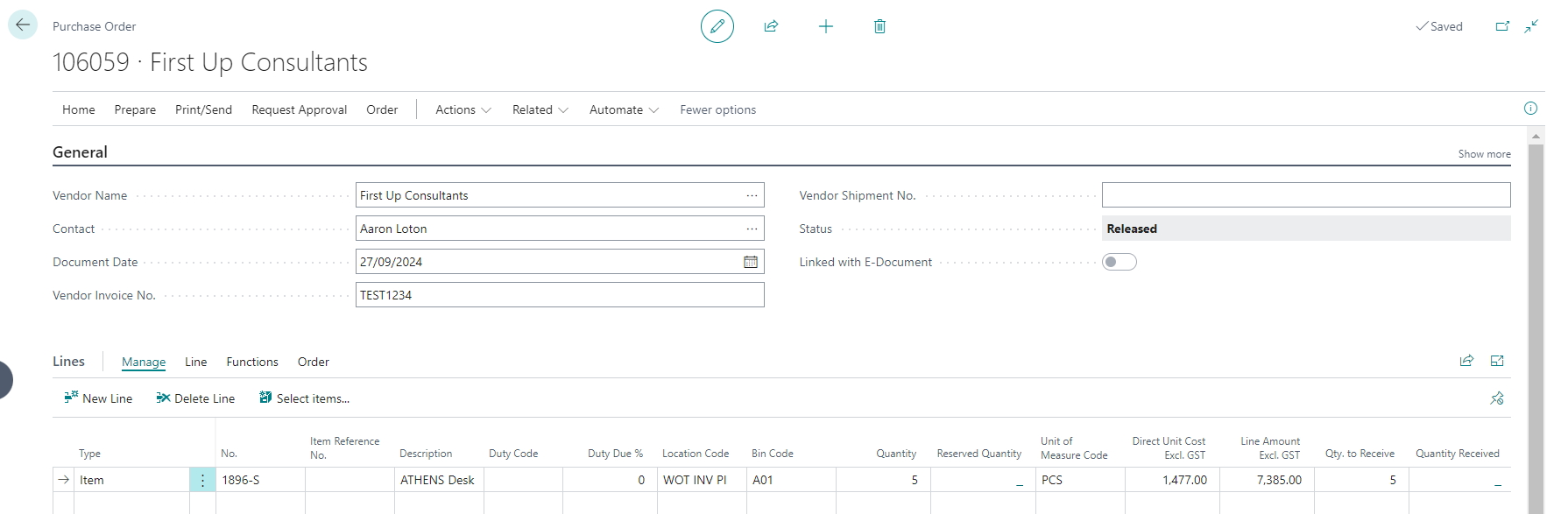Click Delete Line in Lines toolbar

[195, 398]
